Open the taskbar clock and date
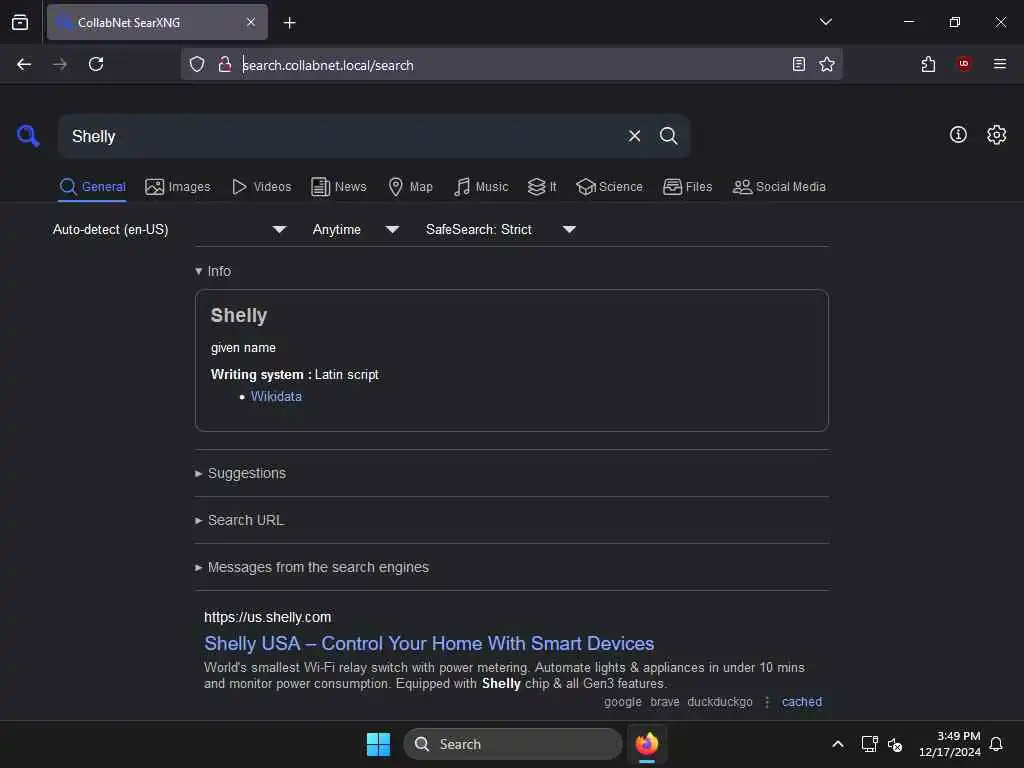Screen dimensions: 1024x768 pyautogui.click(x=950, y=744)
